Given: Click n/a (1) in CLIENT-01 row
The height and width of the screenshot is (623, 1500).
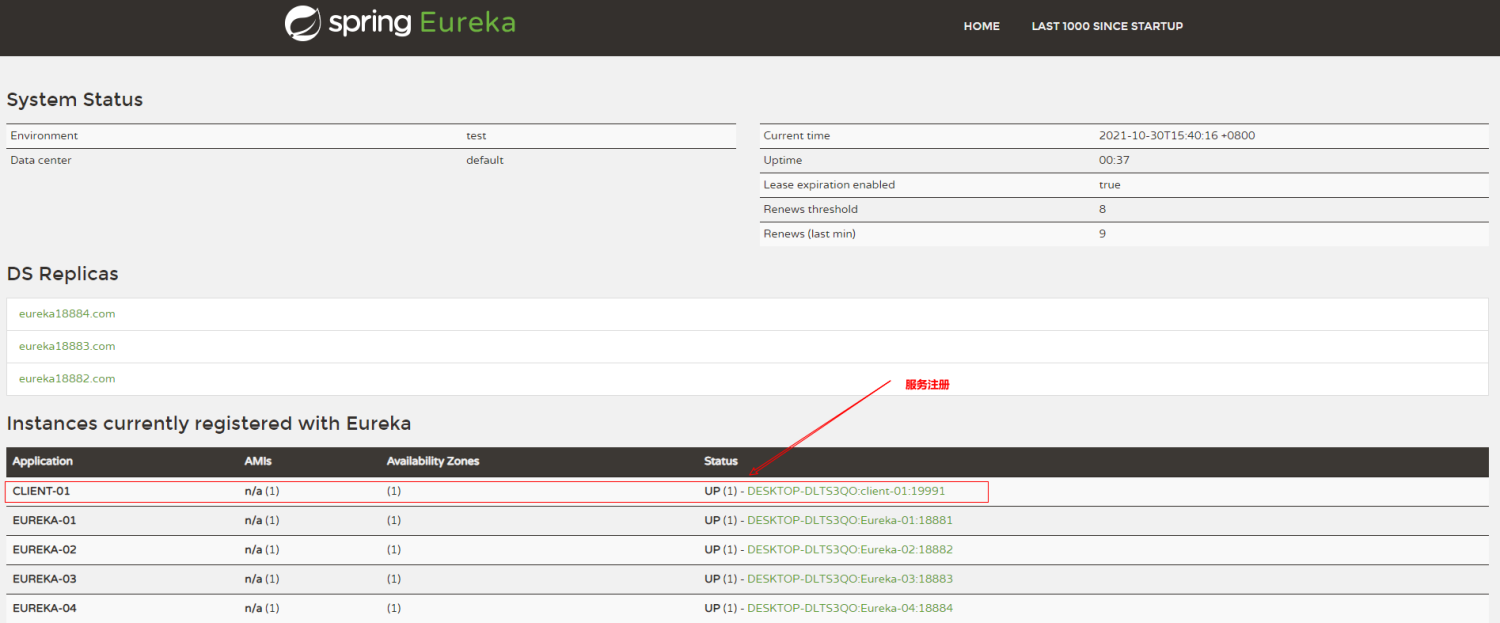Looking at the screenshot, I should [262, 491].
